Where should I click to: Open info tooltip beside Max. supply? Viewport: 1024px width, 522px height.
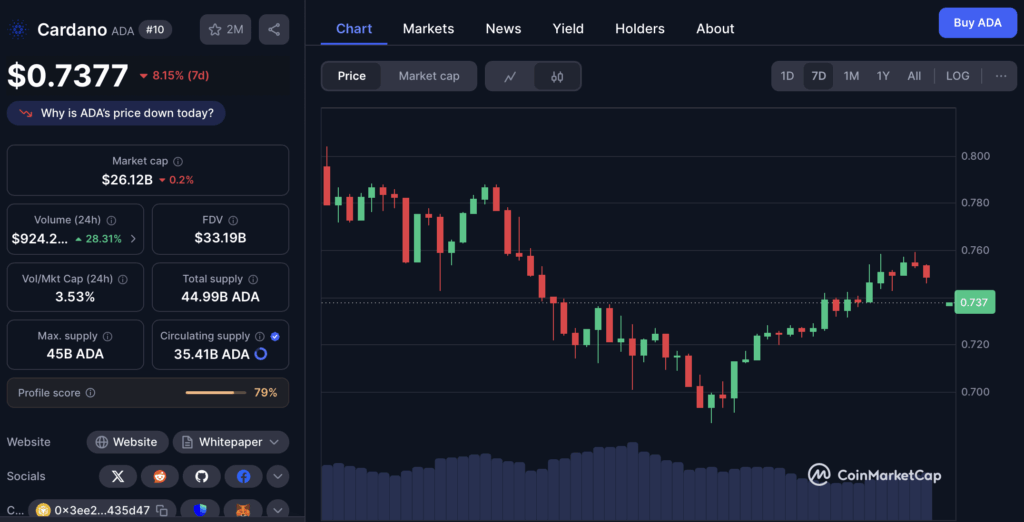[x=107, y=336]
